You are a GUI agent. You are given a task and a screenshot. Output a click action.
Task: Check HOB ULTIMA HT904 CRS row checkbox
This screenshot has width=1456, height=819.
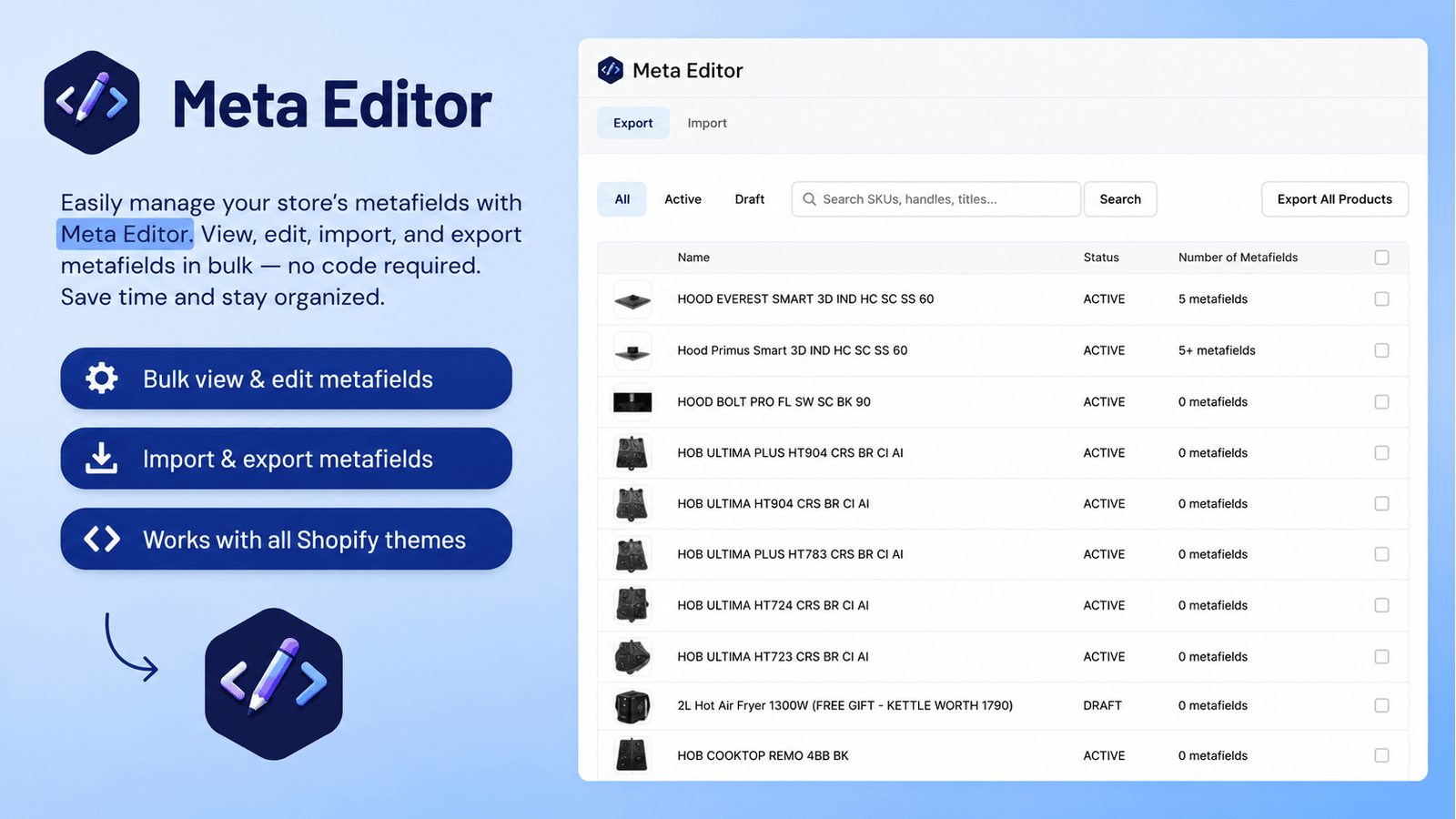pyautogui.click(x=1381, y=503)
